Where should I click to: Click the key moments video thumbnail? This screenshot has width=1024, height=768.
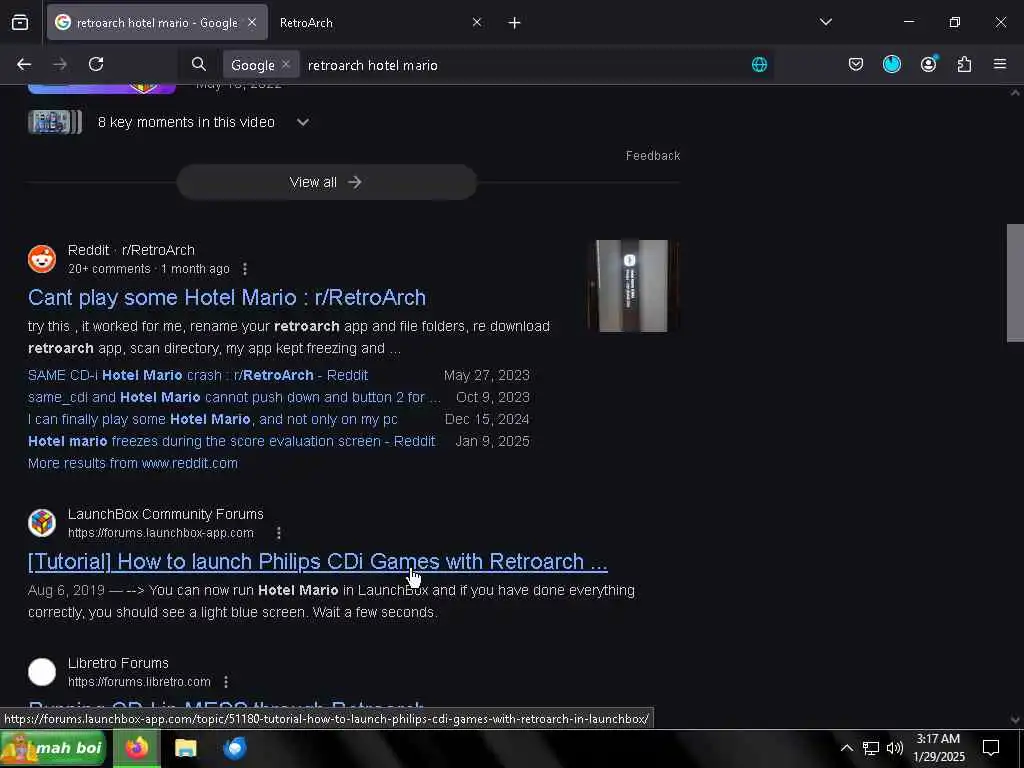pyautogui.click(x=55, y=122)
